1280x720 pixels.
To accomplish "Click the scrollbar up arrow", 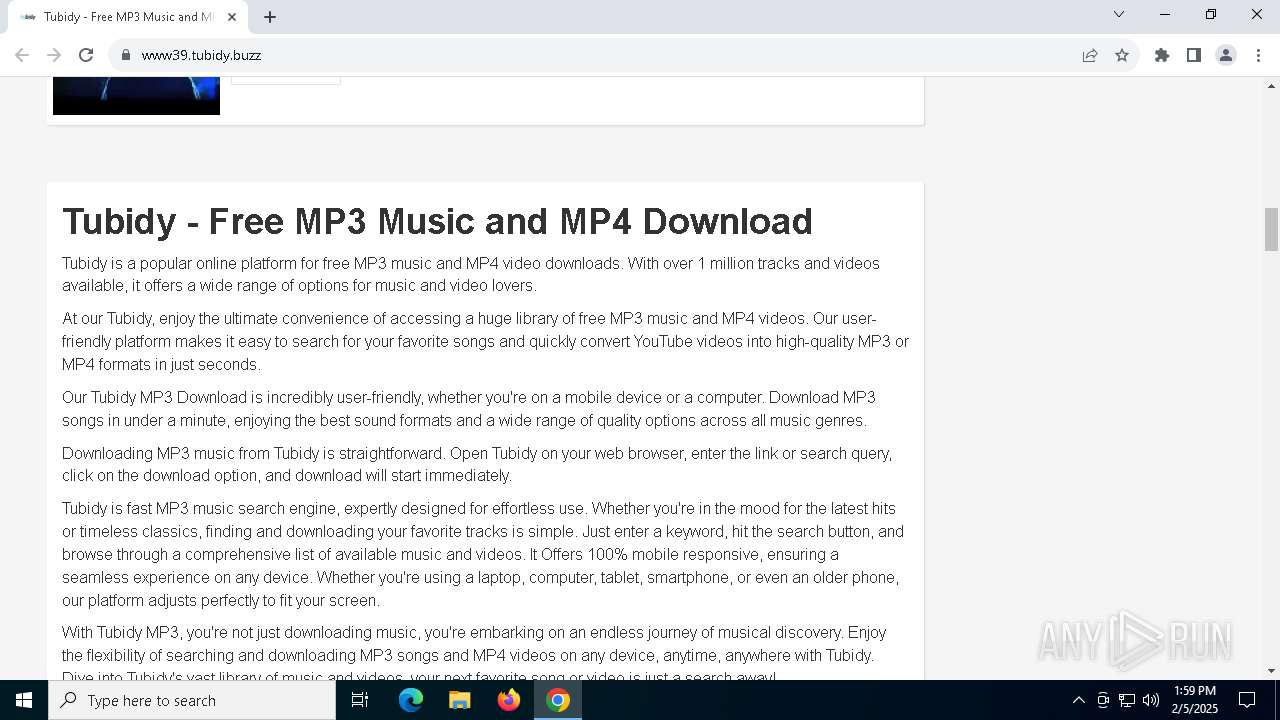I will [x=1271, y=85].
